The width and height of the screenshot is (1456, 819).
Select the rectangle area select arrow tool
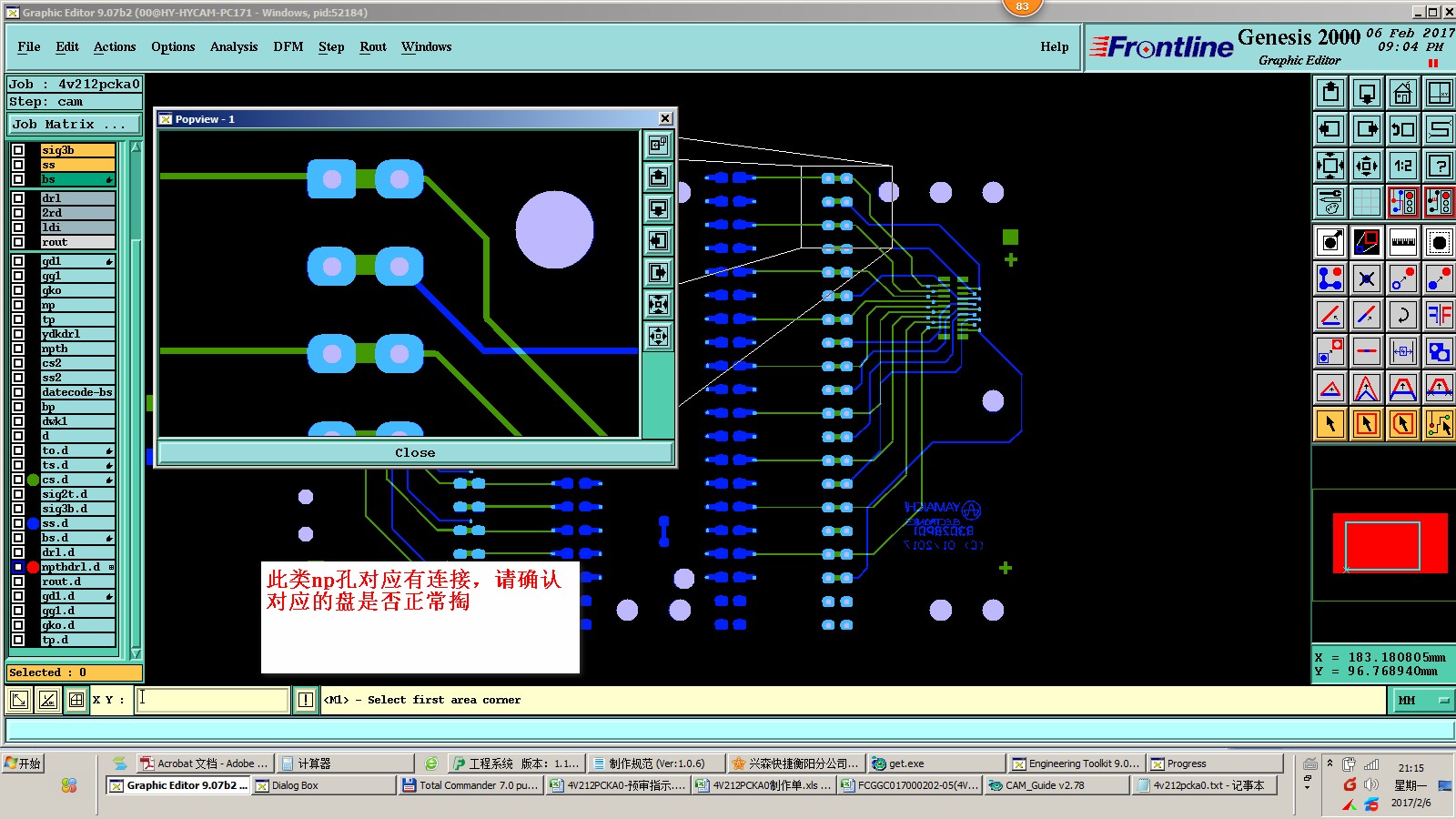[x=1366, y=424]
